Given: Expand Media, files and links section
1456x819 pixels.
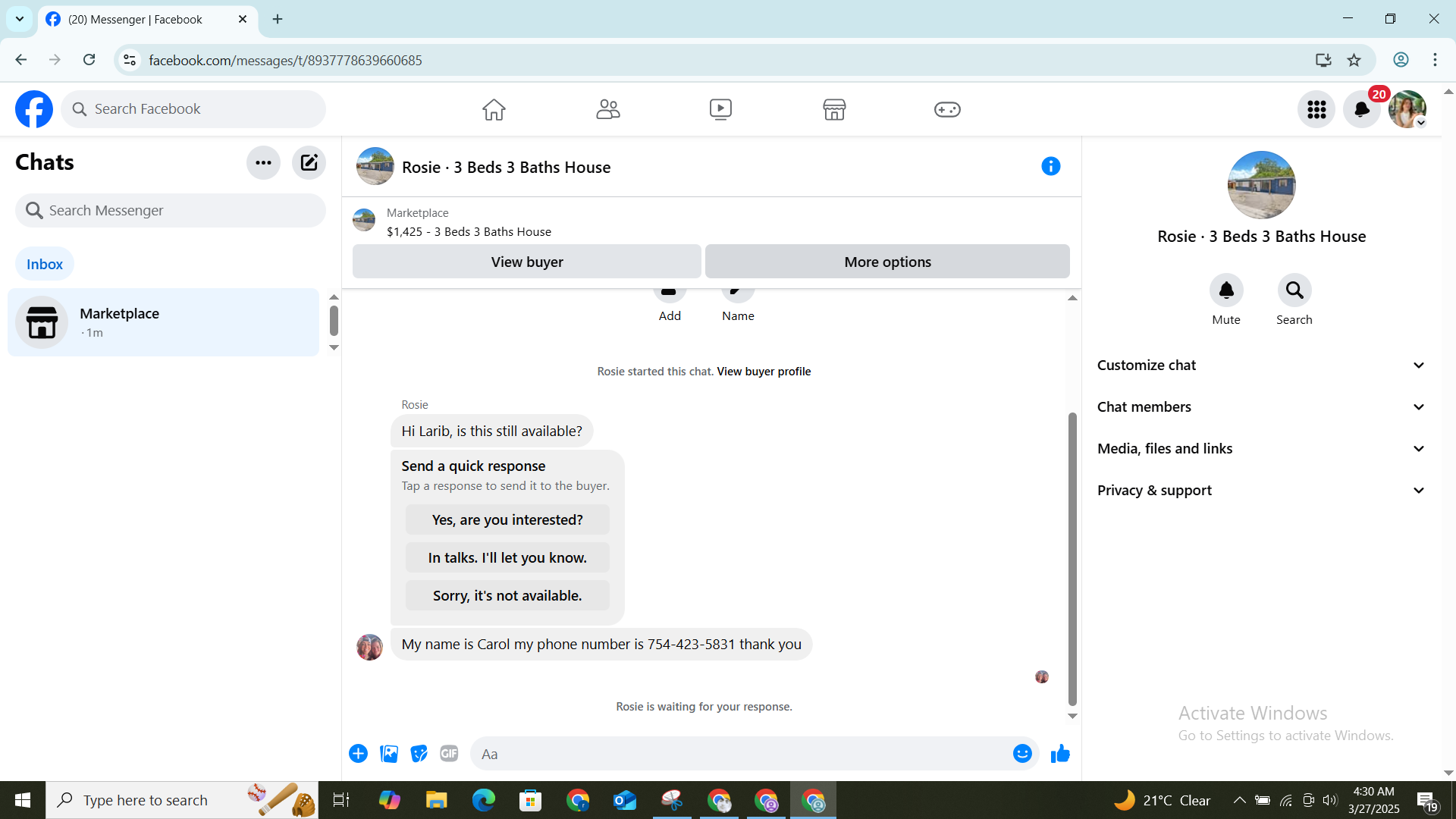Looking at the screenshot, I should click(1261, 448).
